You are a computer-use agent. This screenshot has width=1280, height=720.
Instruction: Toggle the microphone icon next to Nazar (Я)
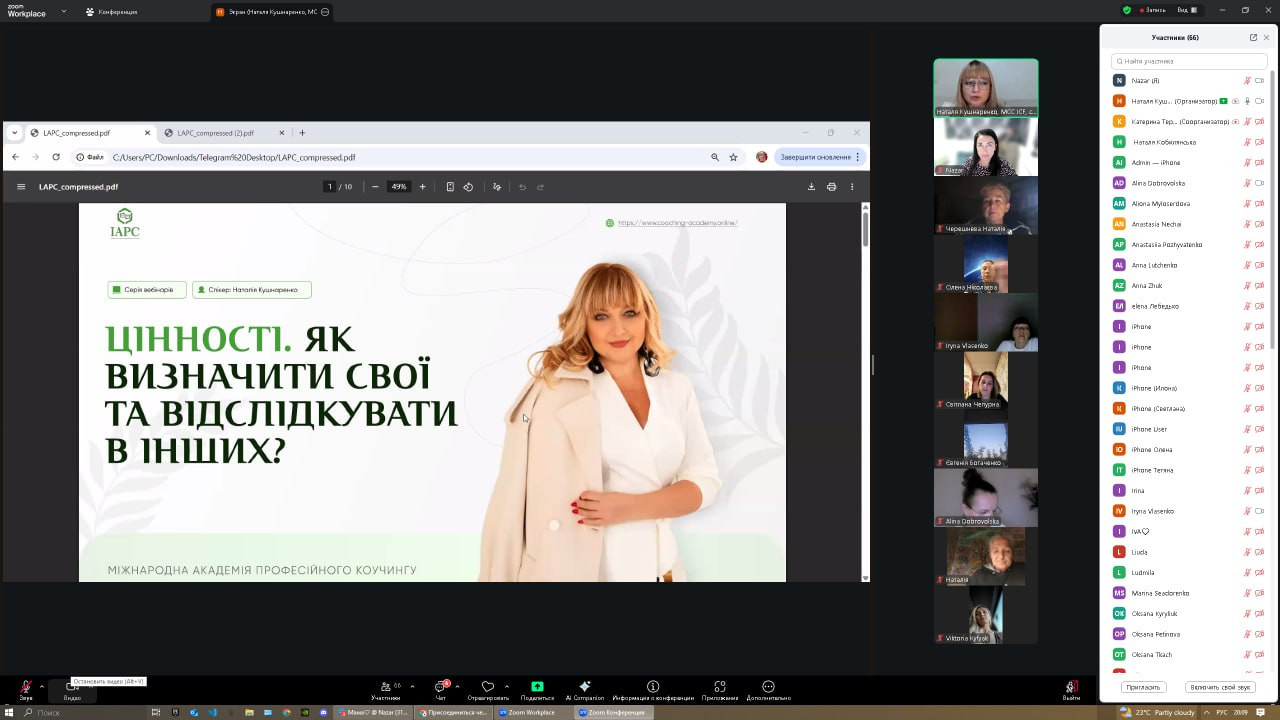pos(1247,81)
